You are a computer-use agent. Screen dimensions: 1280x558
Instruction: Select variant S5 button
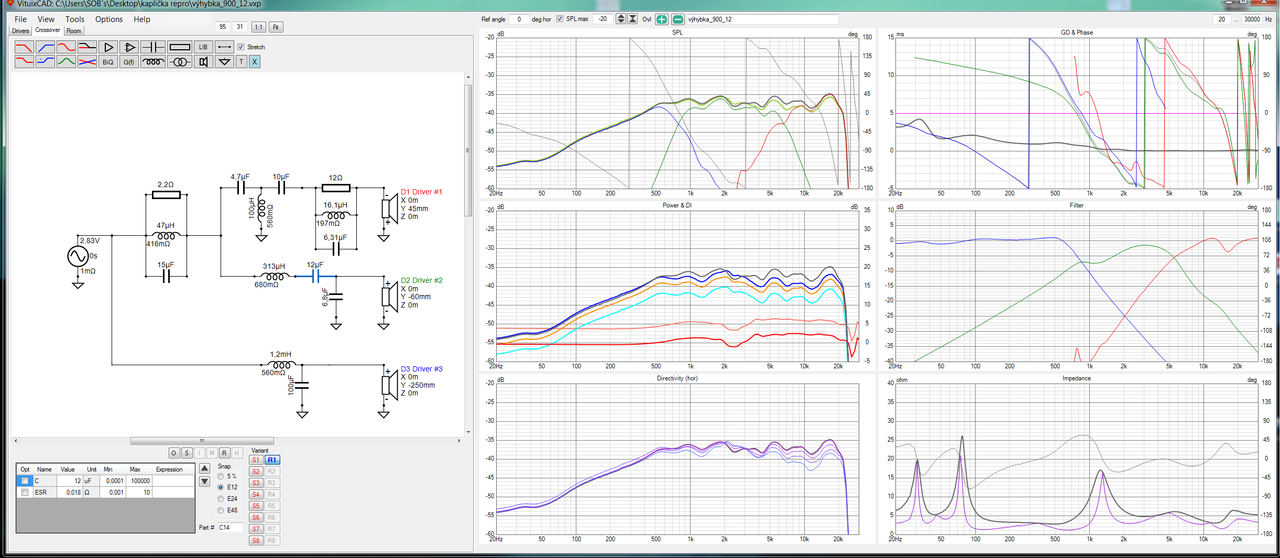256,506
